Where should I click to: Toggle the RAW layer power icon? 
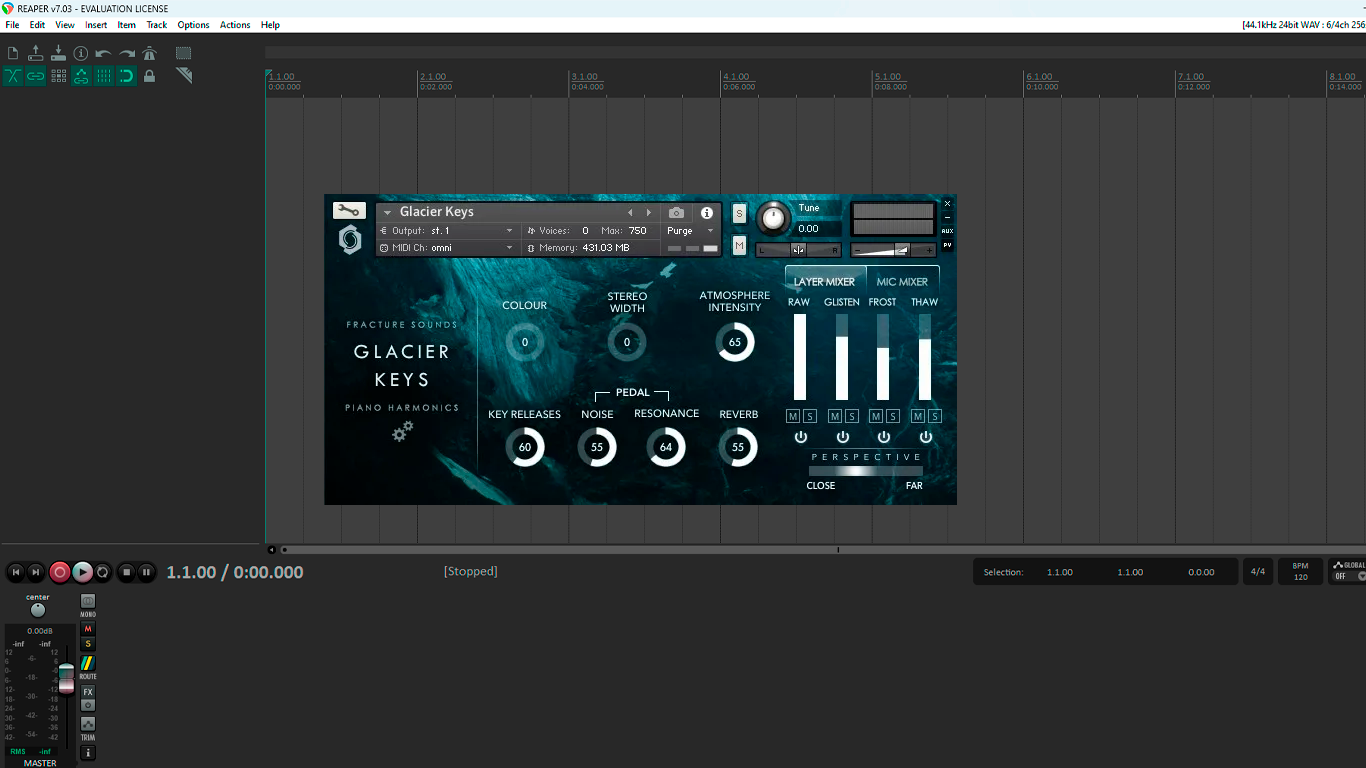tap(801, 437)
